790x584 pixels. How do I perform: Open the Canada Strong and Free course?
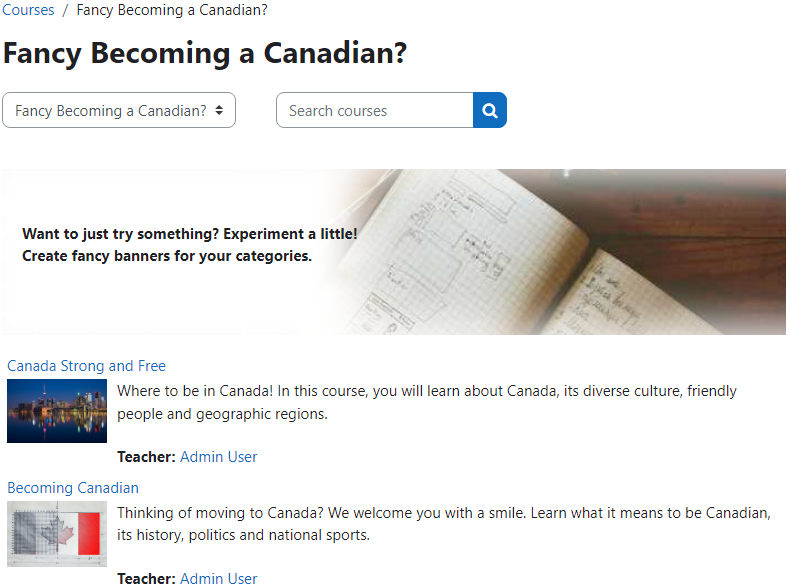coord(86,366)
